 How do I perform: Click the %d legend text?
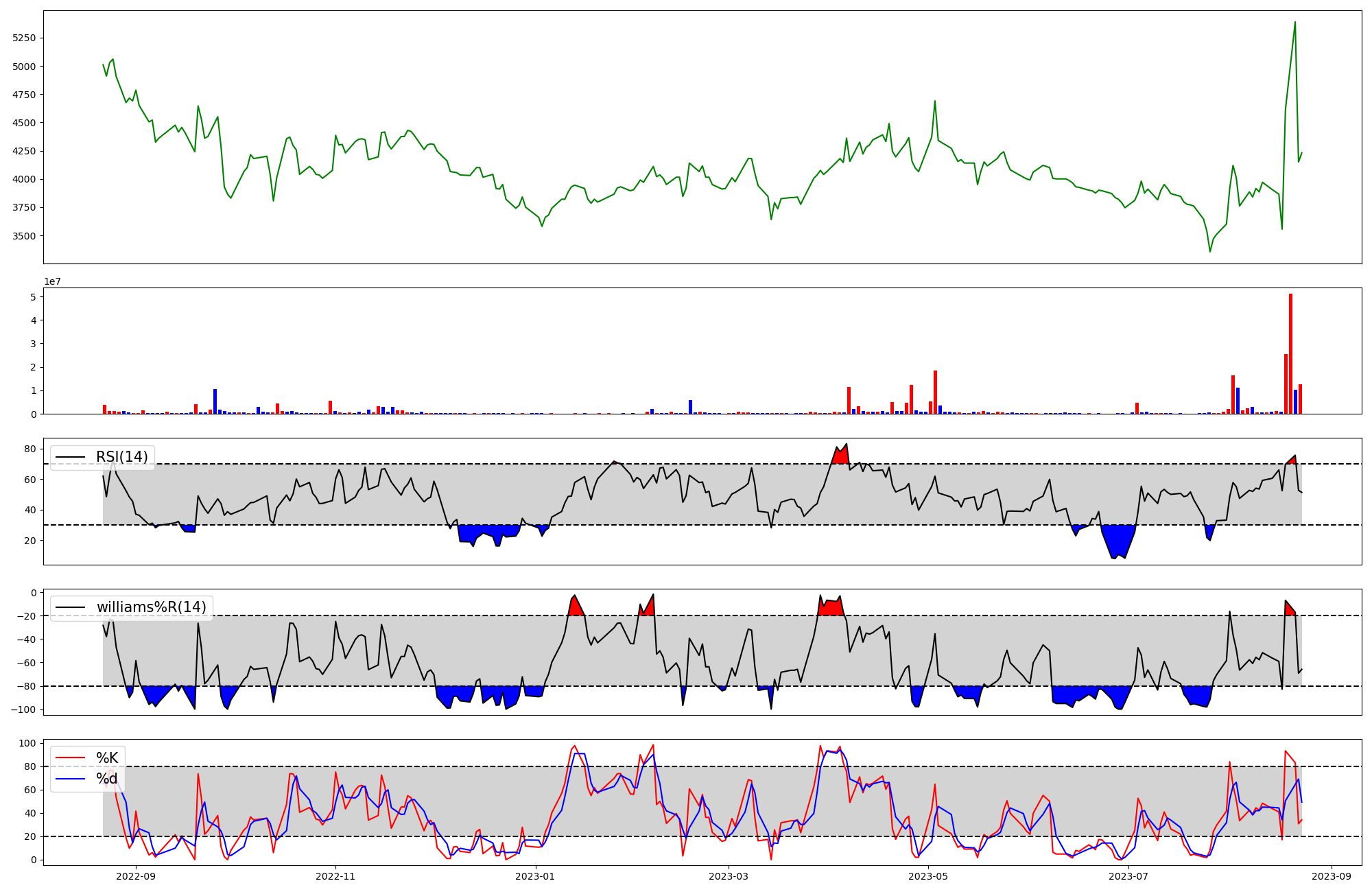107,779
